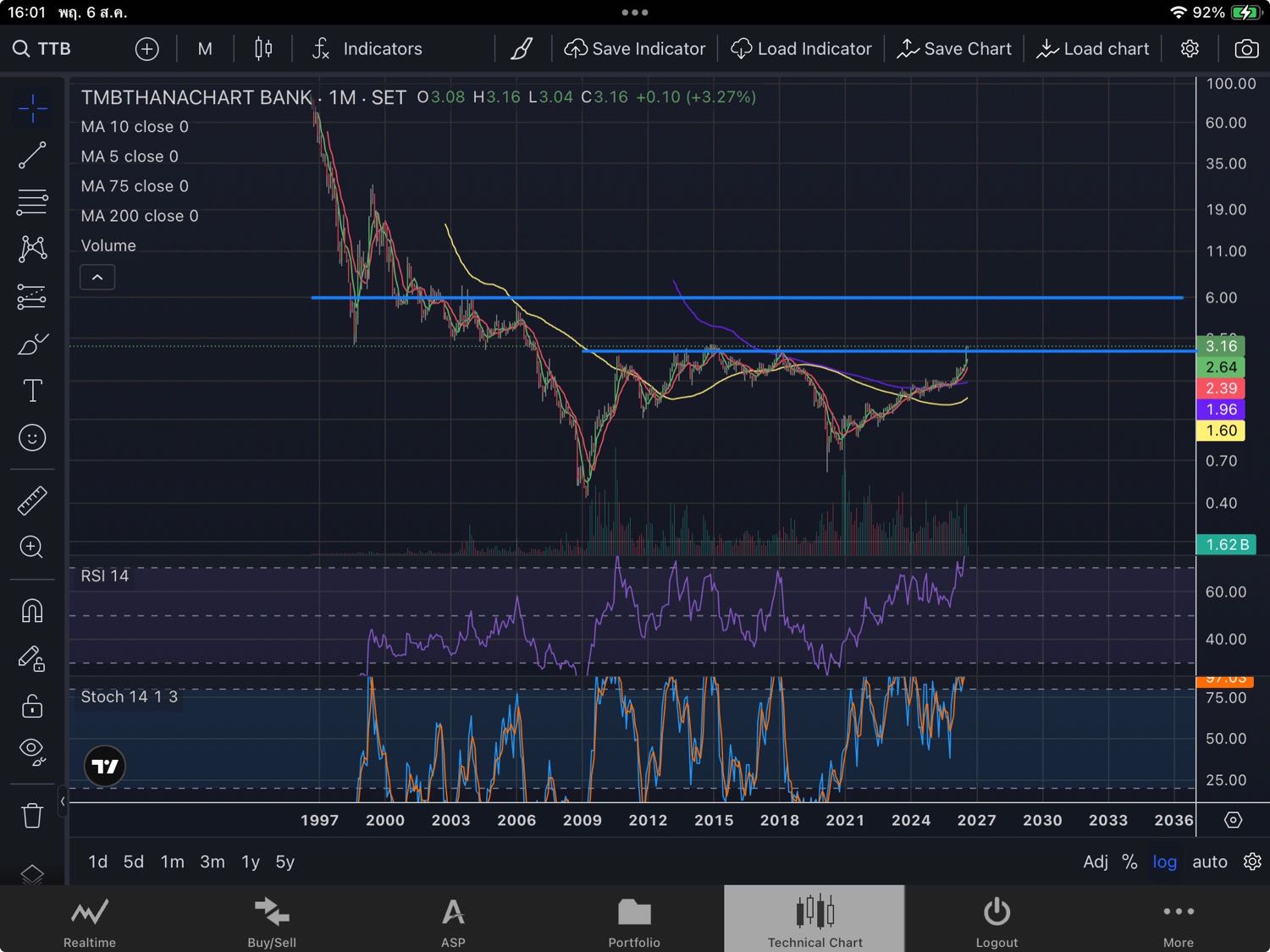Set the date range to 1m
Viewport: 1270px width, 952px height.
coord(173,861)
